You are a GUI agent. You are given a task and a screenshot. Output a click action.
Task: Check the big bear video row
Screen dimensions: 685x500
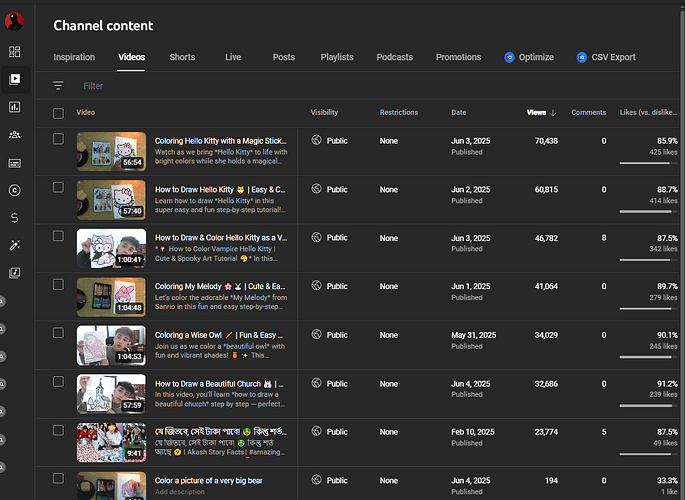pos(58,479)
